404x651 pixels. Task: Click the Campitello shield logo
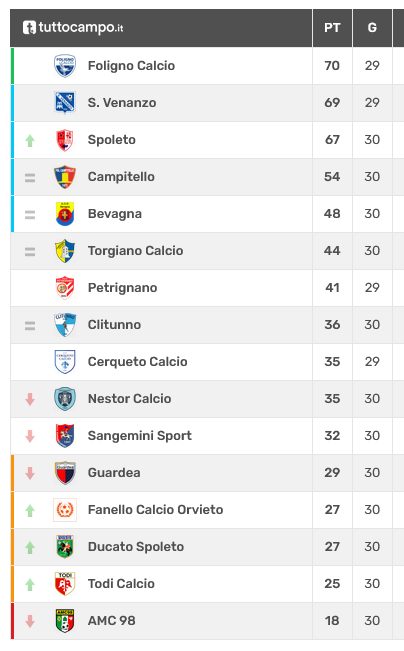click(x=65, y=176)
